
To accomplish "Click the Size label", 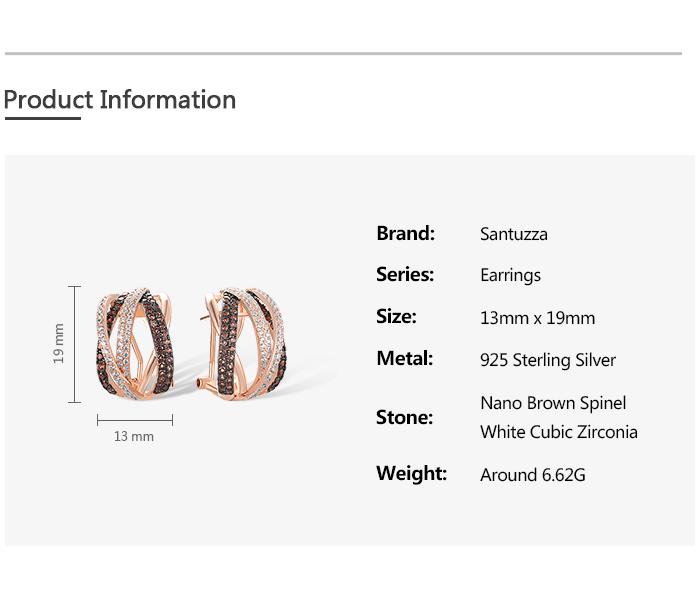I will coord(396,317).
